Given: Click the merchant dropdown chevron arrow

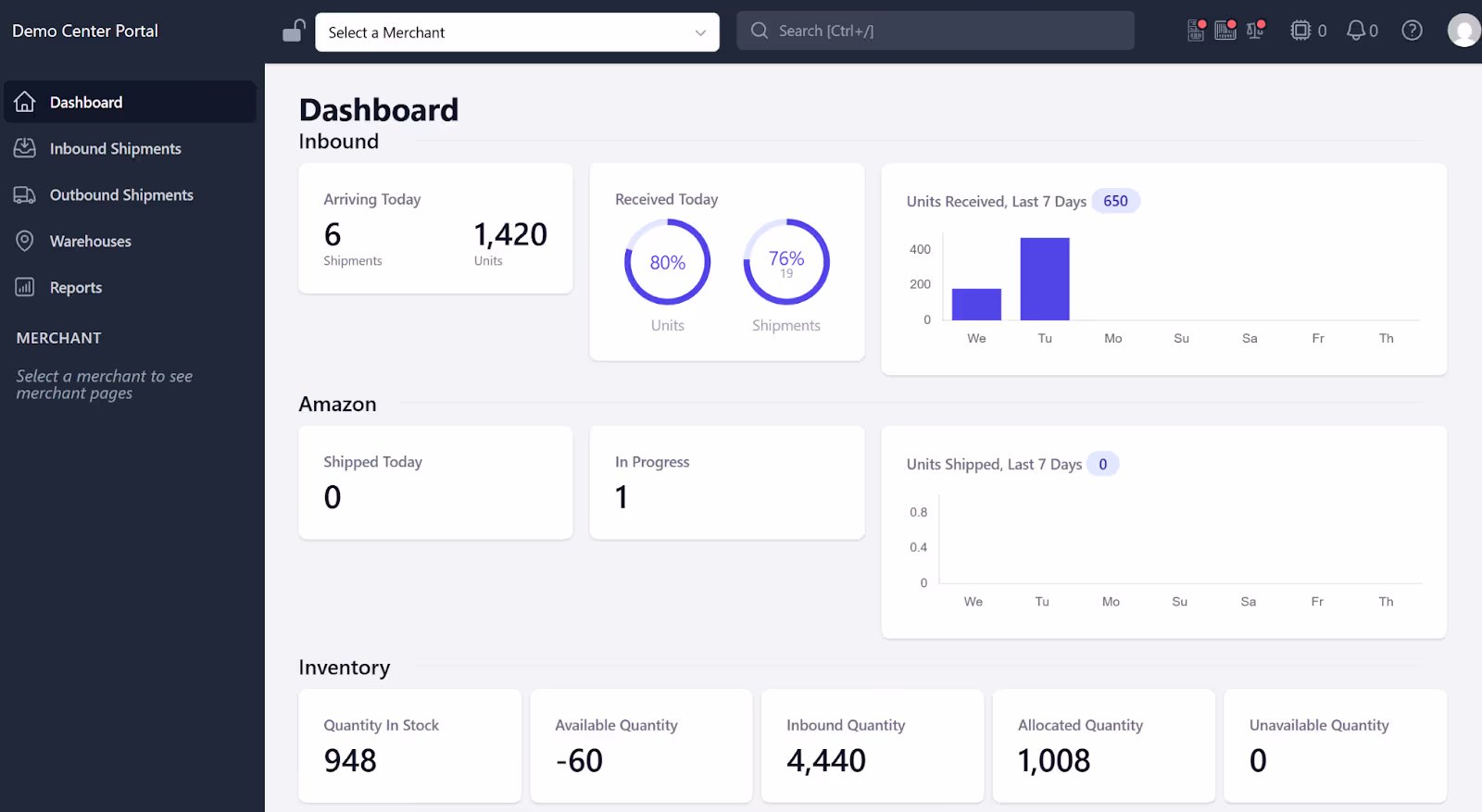Looking at the screenshot, I should pos(700,33).
